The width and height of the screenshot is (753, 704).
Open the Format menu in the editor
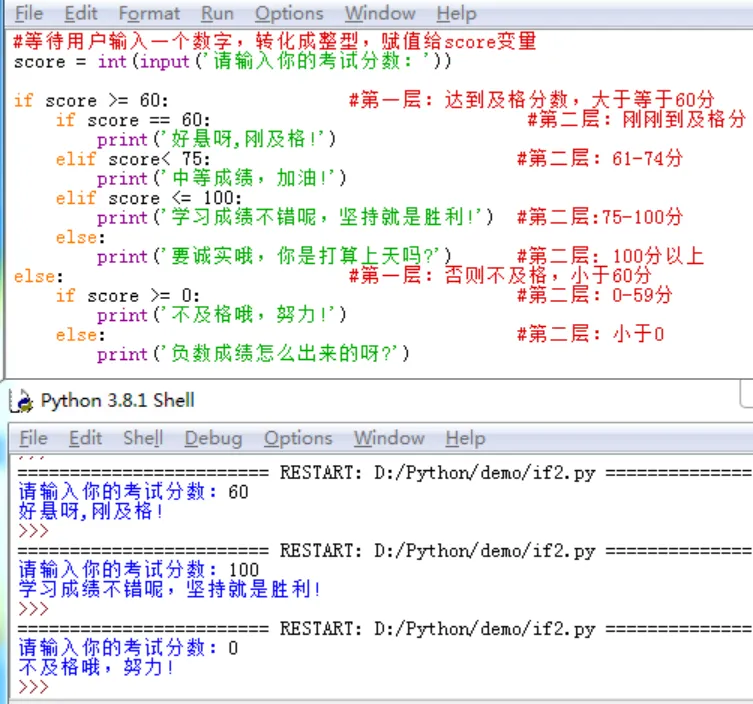pyautogui.click(x=149, y=13)
